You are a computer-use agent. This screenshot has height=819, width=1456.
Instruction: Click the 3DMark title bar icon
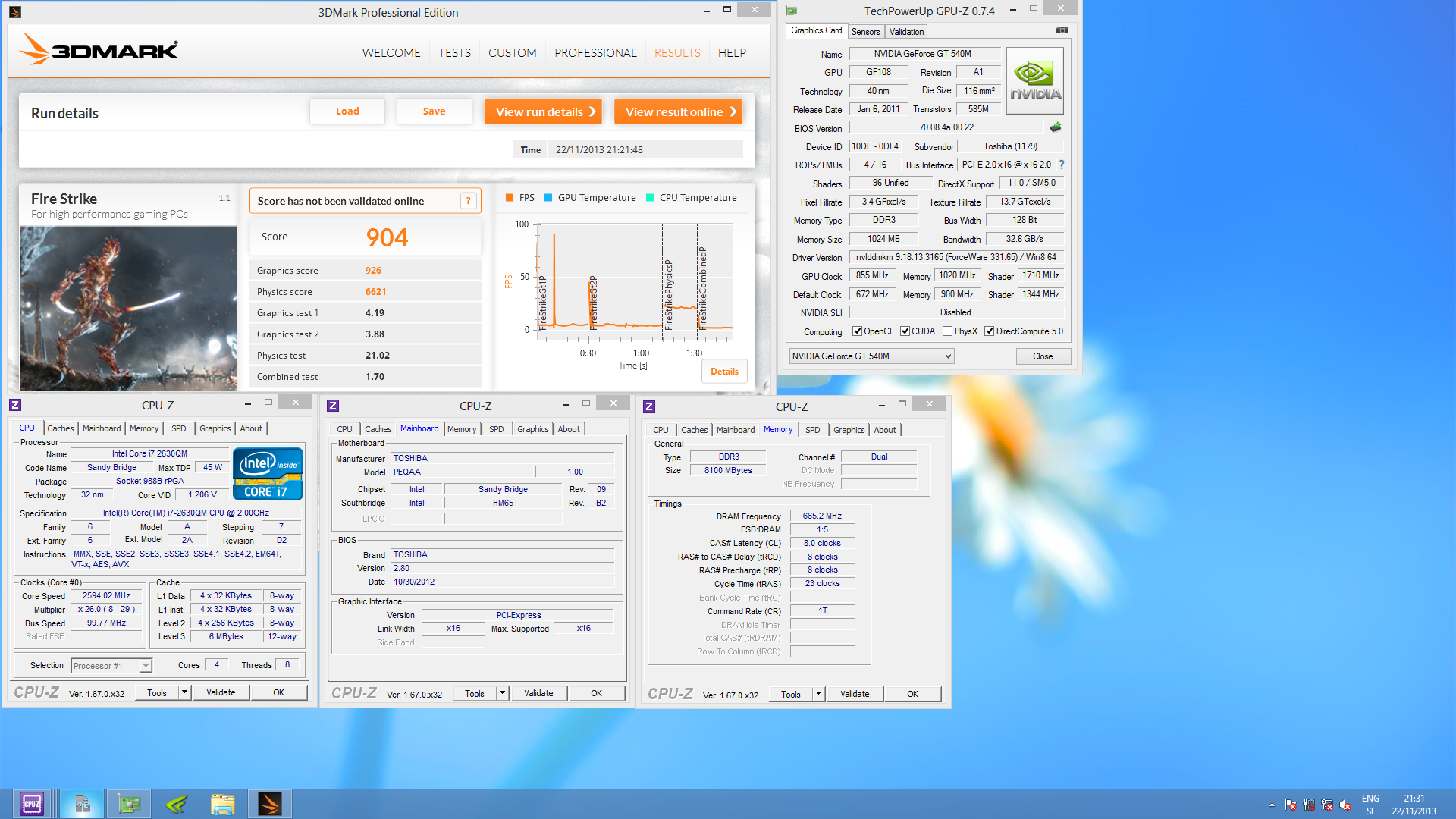pos(15,12)
